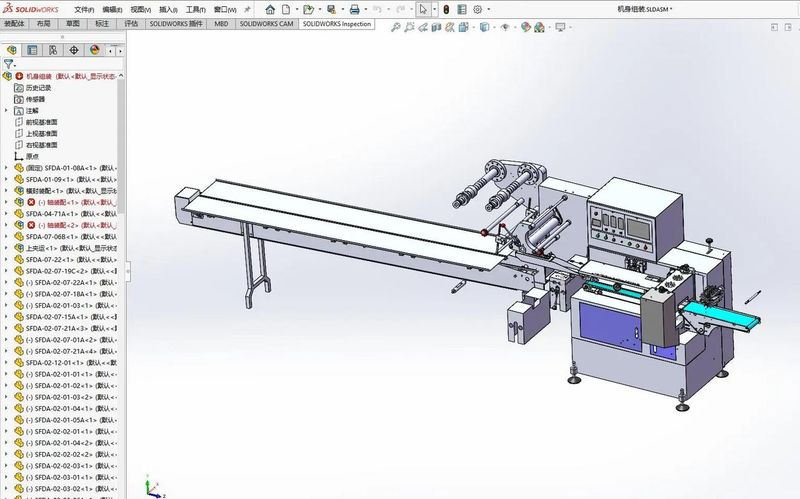The height and width of the screenshot is (499, 800).
Task: Click the Edit Appearance color ball icon
Action: coord(526,27)
